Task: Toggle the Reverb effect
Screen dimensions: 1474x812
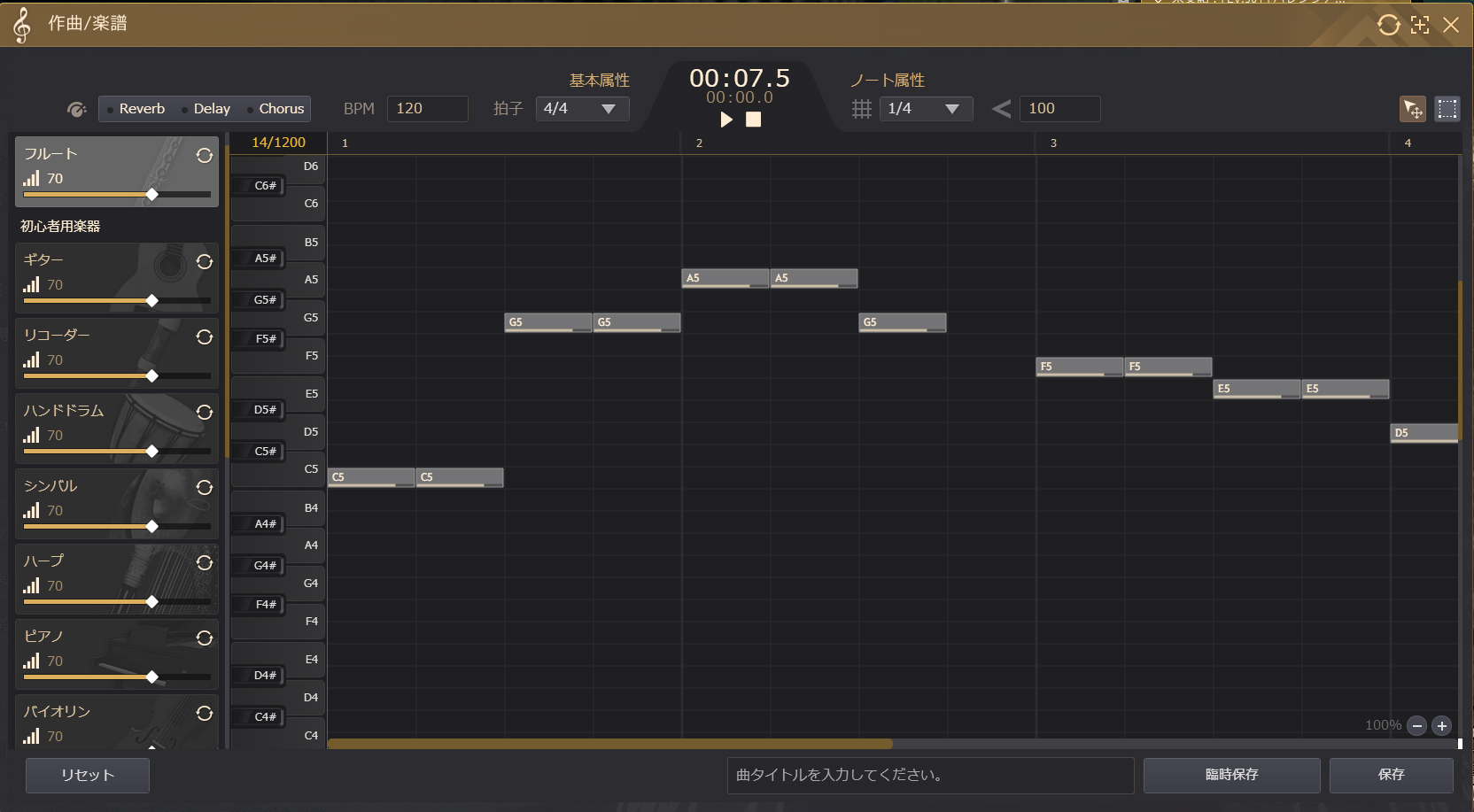Action: tap(136, 109)
